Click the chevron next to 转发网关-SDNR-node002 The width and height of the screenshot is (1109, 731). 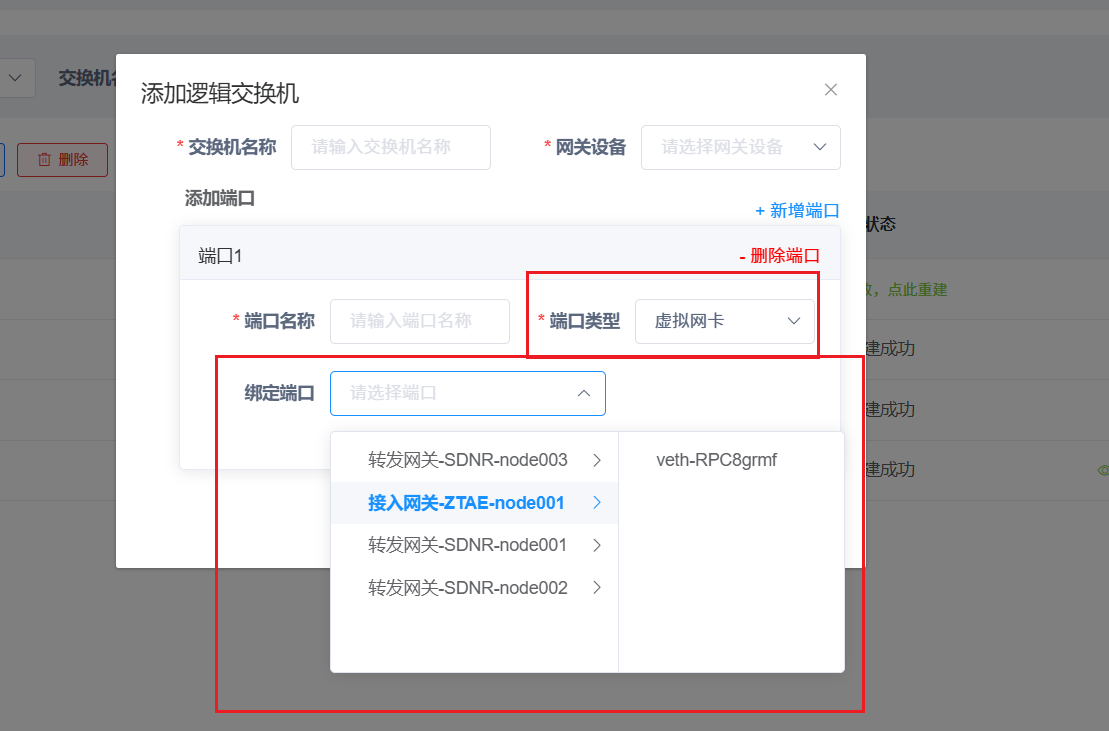click(x=597, y=587)
